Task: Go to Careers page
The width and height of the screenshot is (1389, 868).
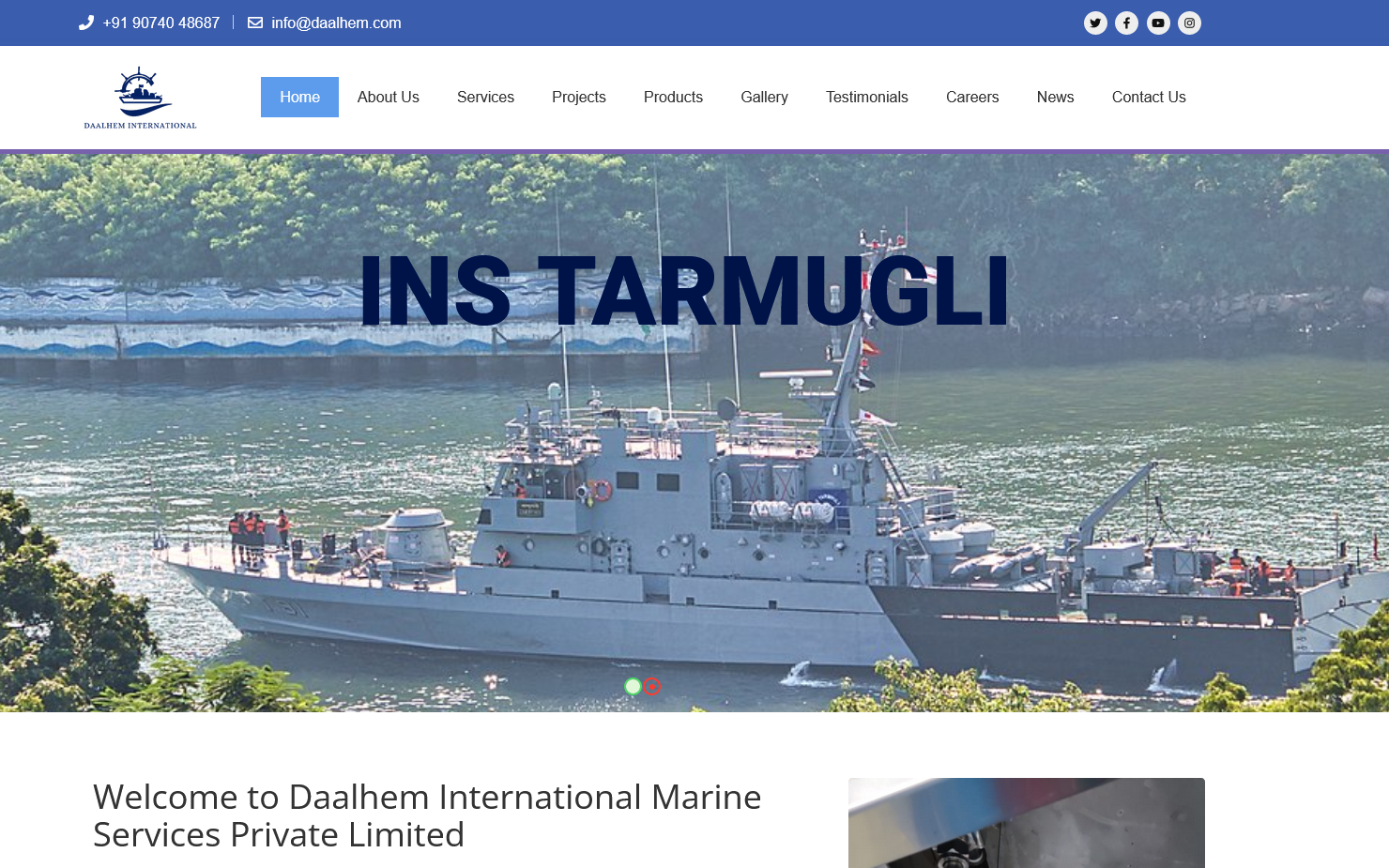Action: [x=972, y=97]
